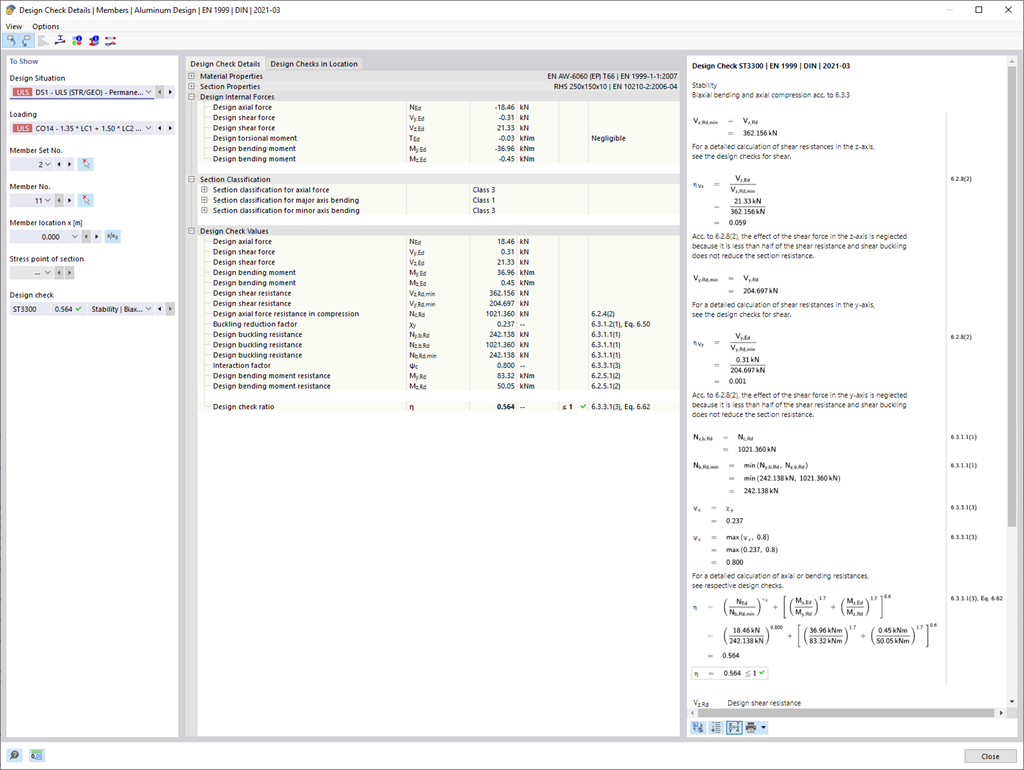Open the decimal places settings icon bottom left
This screenshot has width=1024, height=770.
coord(37,756)
